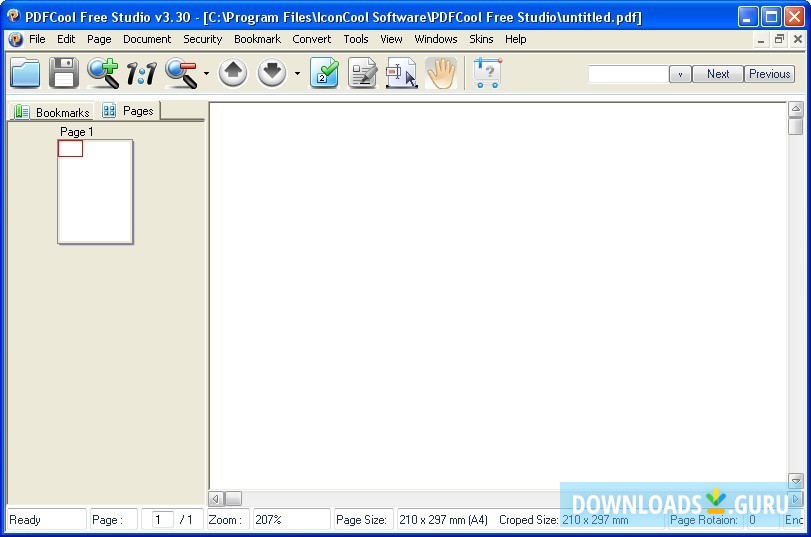This screenshot has width=811, height=537.
Task: Click the search text input field
Action: (x=628, y=74)
